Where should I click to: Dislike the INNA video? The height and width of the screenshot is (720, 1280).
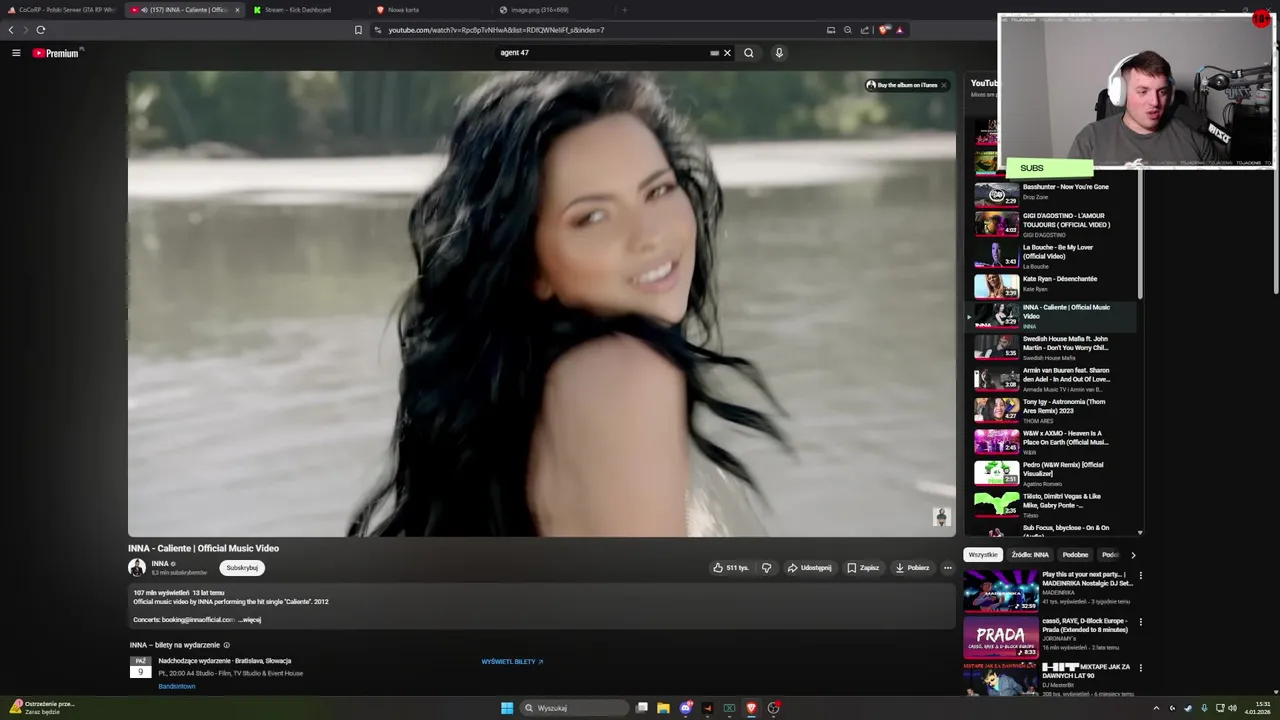(x=767, y=568)
